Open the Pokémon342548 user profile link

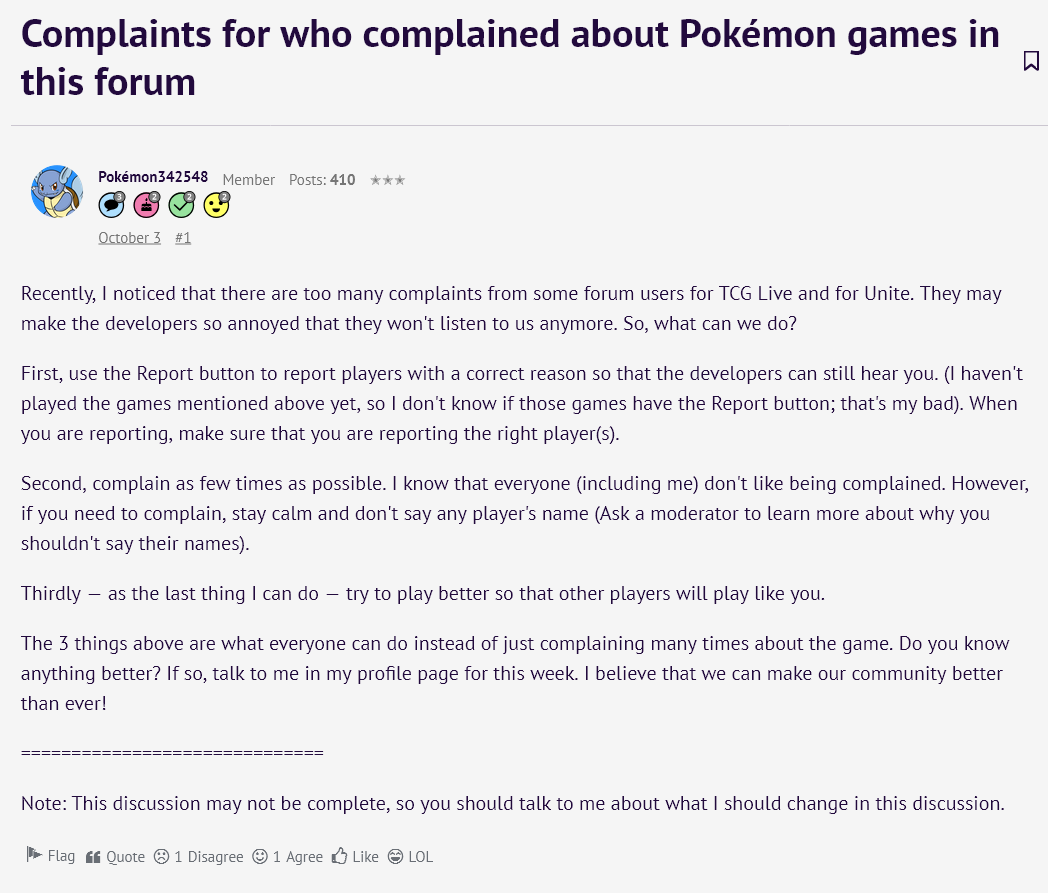[x=153, y=177]
